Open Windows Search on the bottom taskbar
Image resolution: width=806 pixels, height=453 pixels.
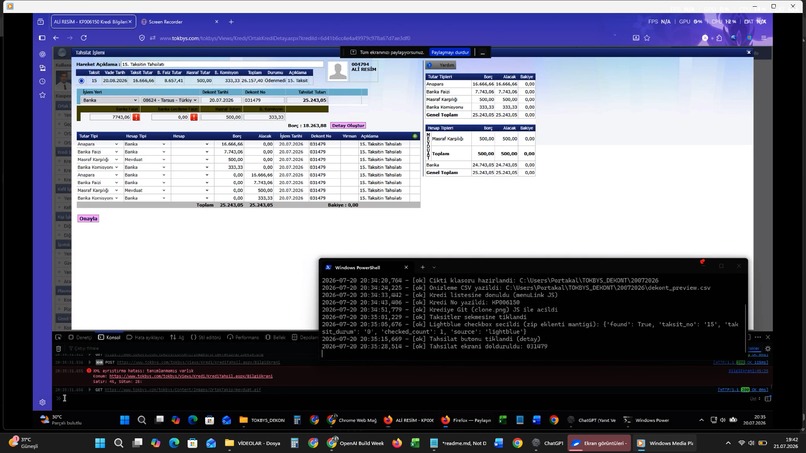[119, 443]
